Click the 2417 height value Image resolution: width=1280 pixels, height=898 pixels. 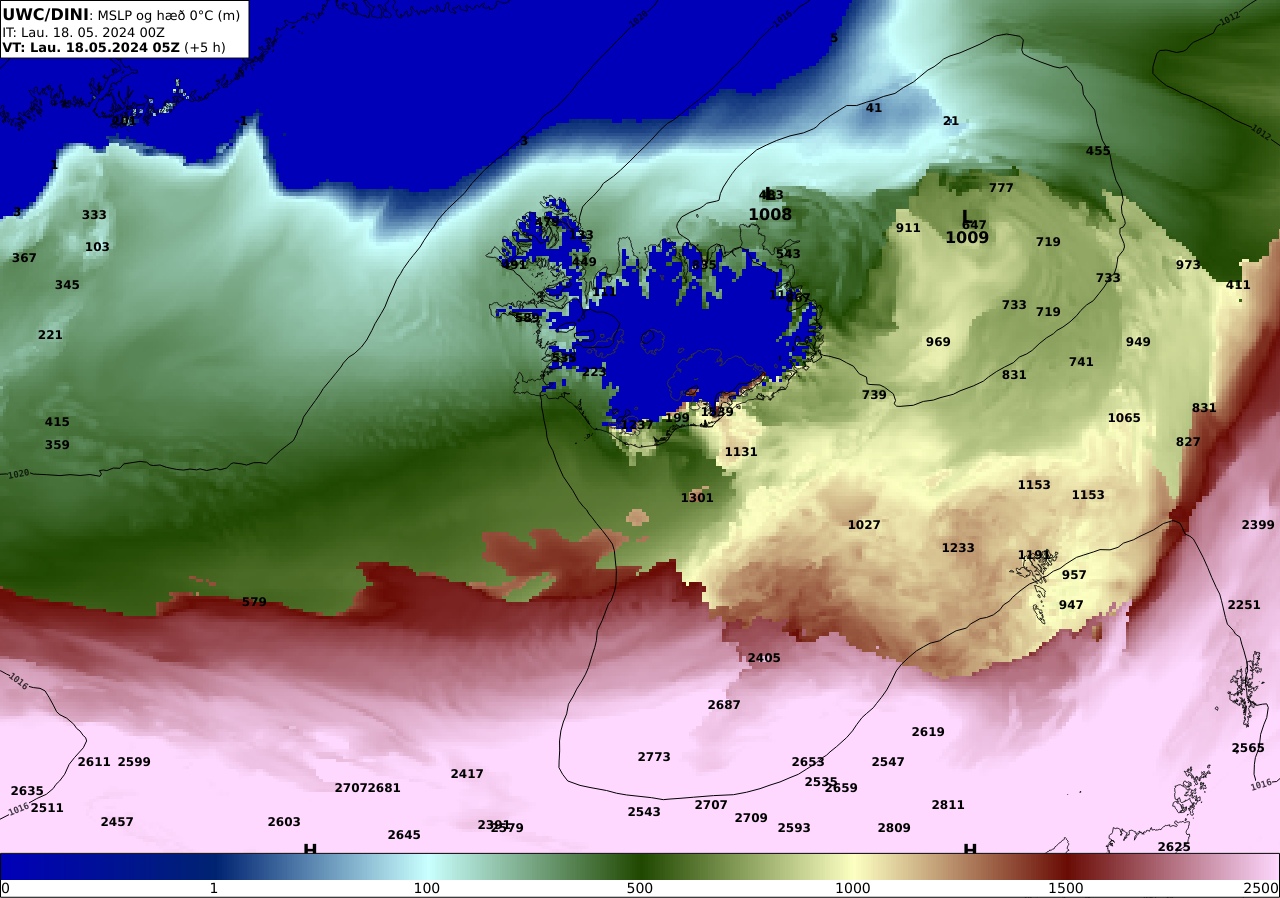[x=467, y=774]
